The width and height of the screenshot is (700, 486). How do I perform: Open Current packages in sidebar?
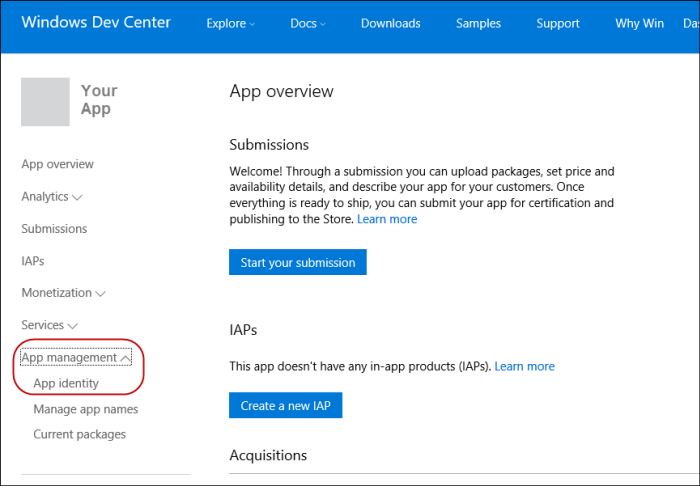(x=80, y=434)
